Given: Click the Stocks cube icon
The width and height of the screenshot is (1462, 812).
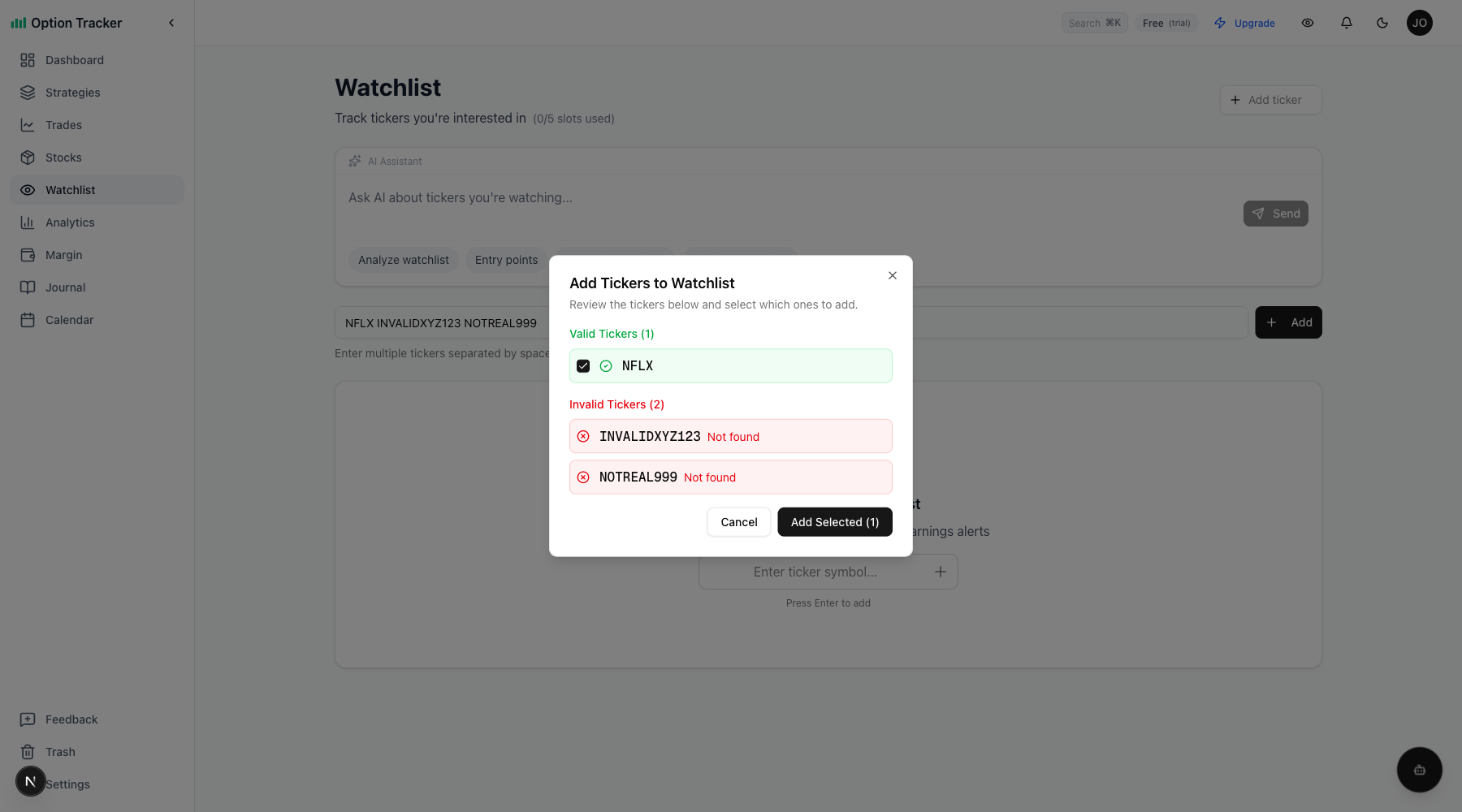Looking at the screenshot, I should 28,158.
